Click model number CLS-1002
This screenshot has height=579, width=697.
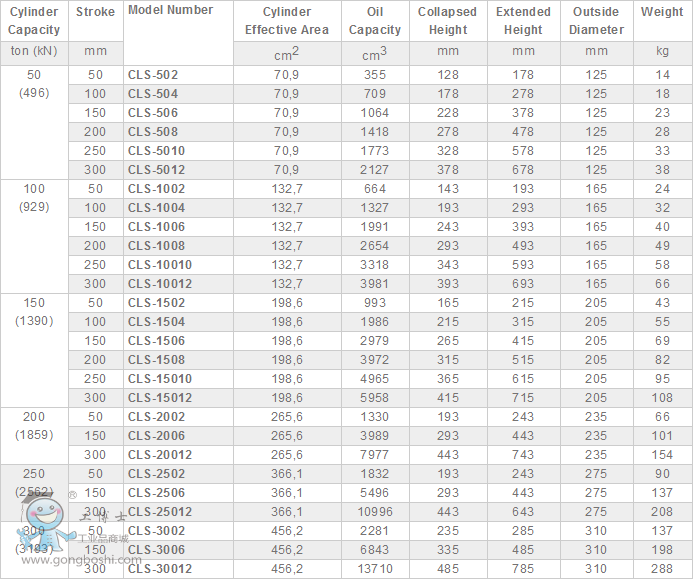156,189
